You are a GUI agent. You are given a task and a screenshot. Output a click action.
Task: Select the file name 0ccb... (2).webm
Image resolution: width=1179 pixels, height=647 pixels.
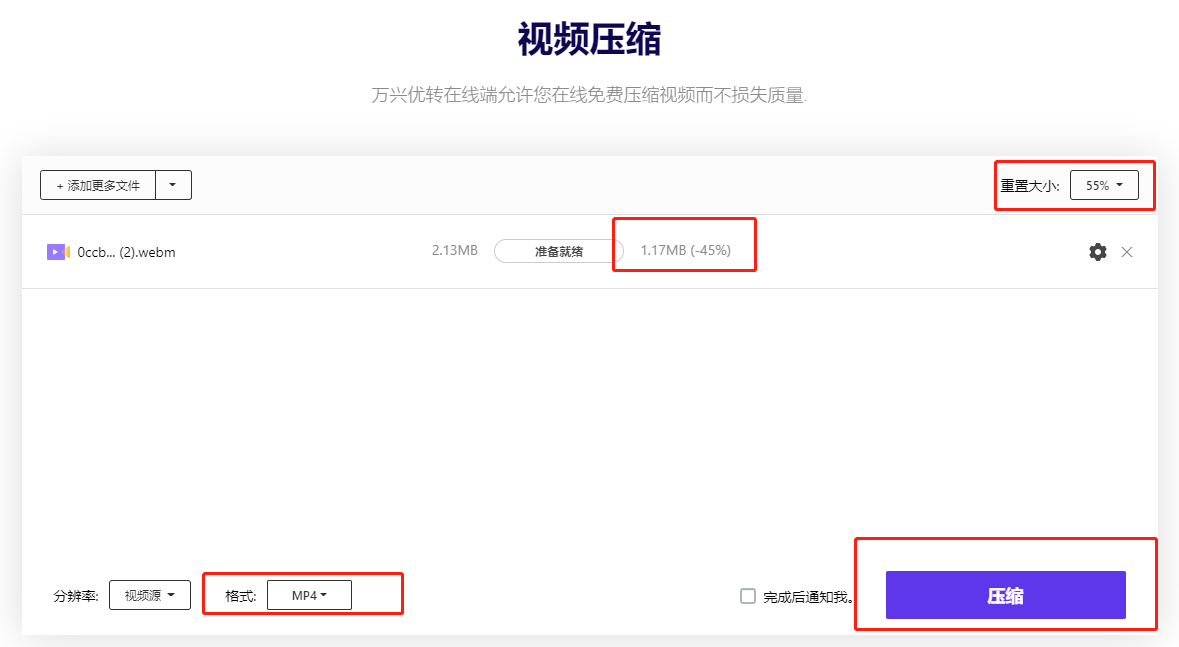coord(126,252)
